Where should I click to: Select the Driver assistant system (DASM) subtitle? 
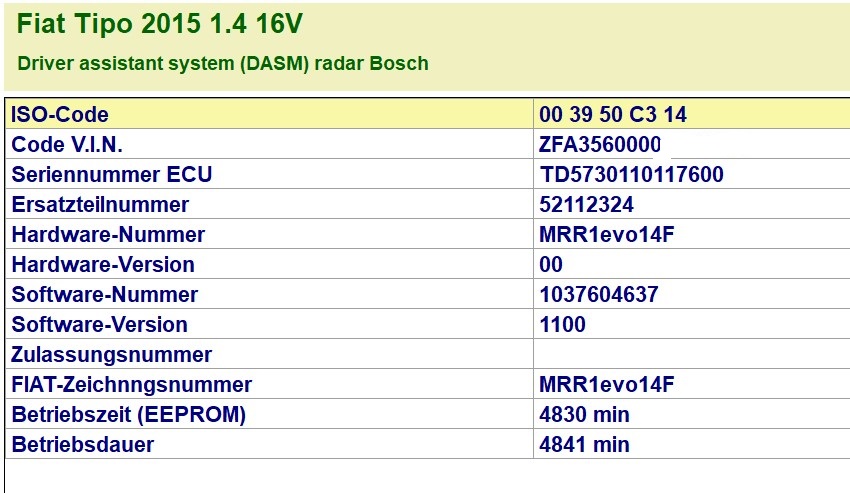coord(223,63)
